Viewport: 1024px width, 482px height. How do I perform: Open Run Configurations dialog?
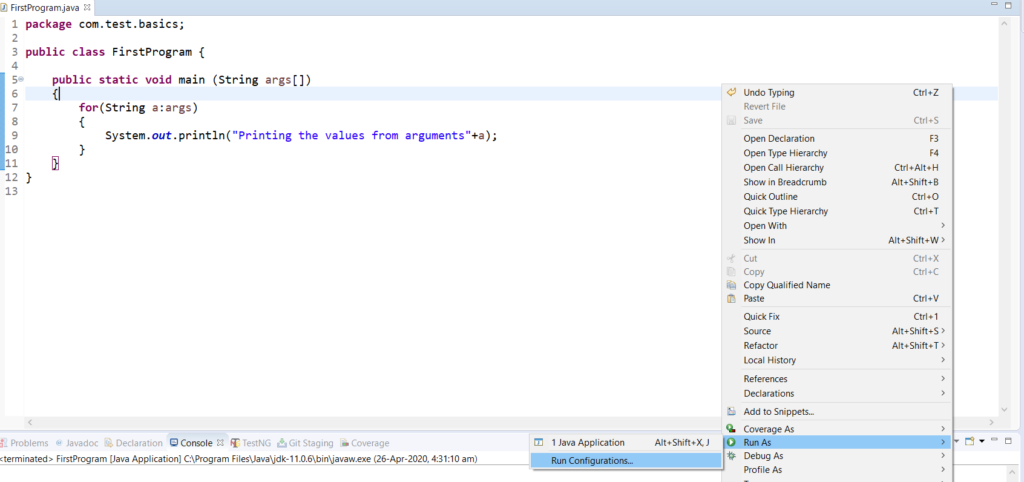click(591, 461)
